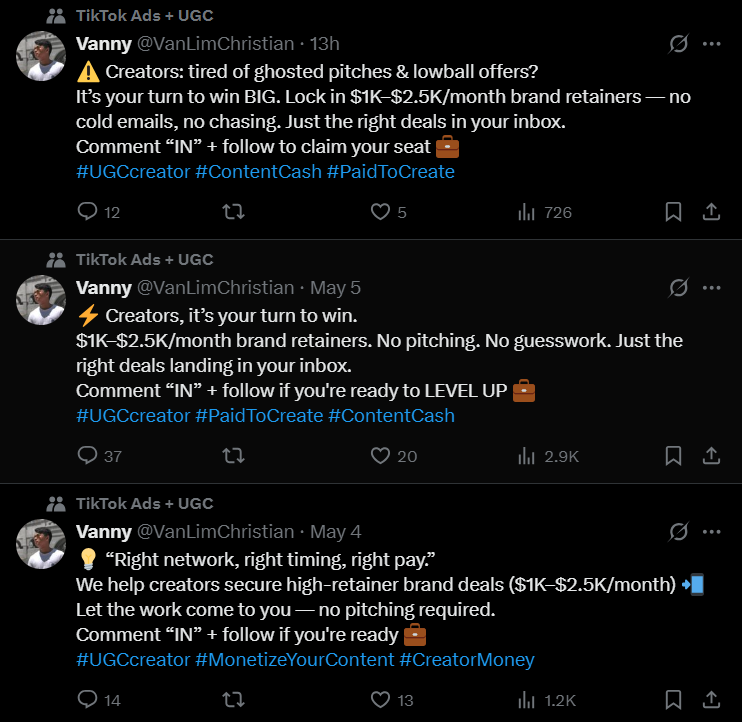This screenshot has width=742, height=722.
Task: Open @VanLimChristian handle on May 5 post
Action: [215, 288]
